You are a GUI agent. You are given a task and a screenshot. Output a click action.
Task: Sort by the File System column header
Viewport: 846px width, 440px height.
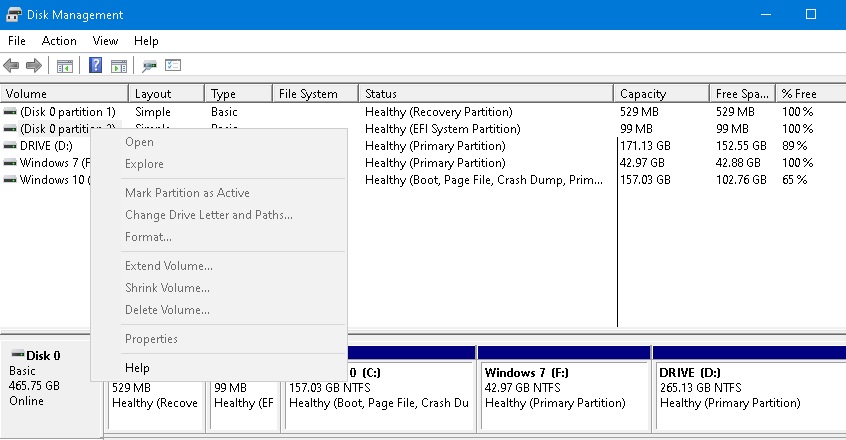tap(315, 94)
